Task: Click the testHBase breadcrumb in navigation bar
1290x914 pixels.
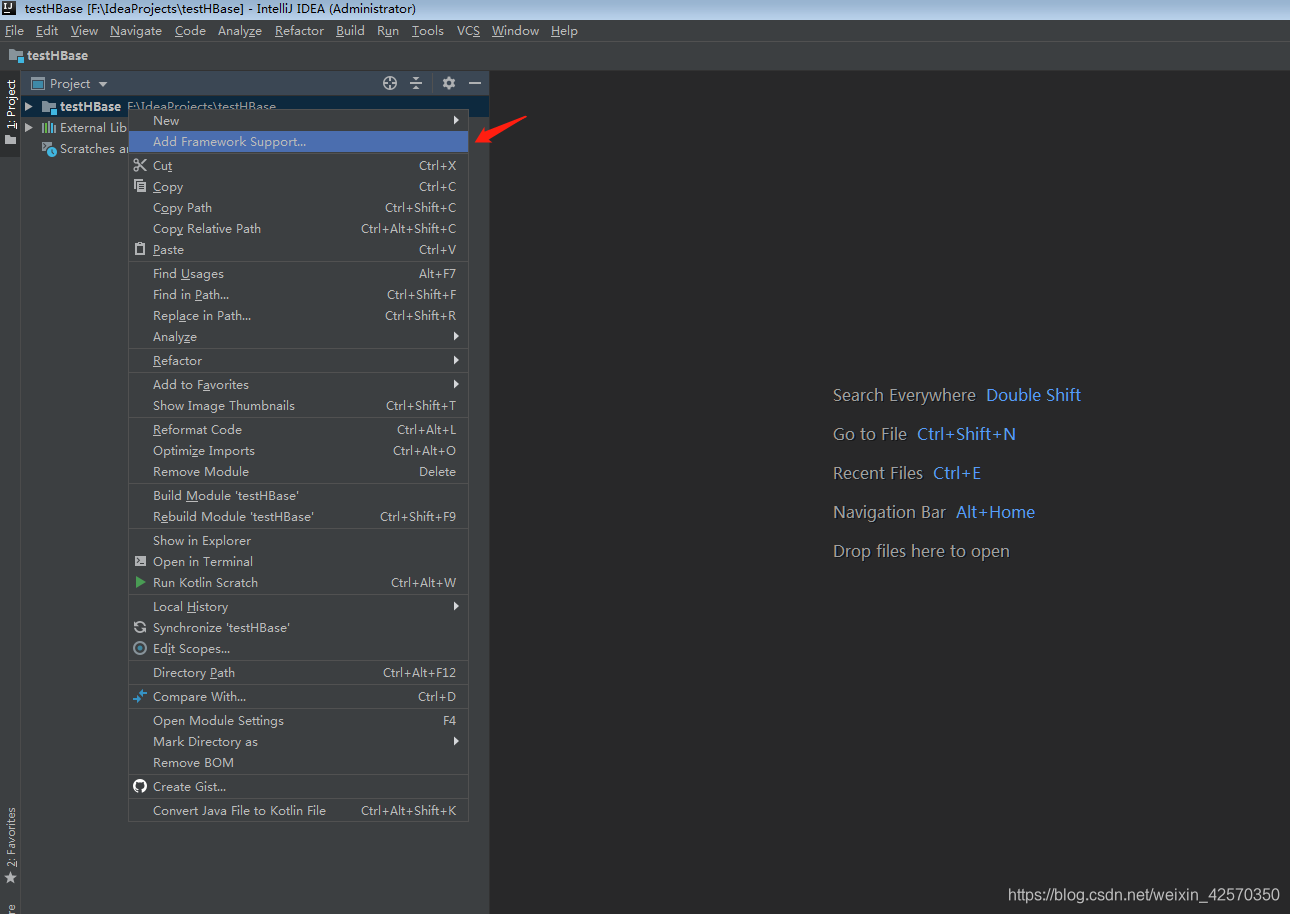Action: click(49, 55)
